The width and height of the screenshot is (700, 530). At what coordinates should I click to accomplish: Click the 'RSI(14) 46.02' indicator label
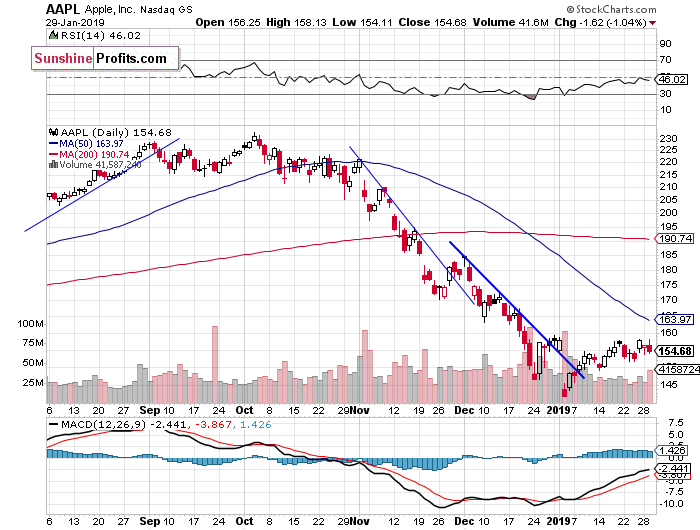coord(100,35)
